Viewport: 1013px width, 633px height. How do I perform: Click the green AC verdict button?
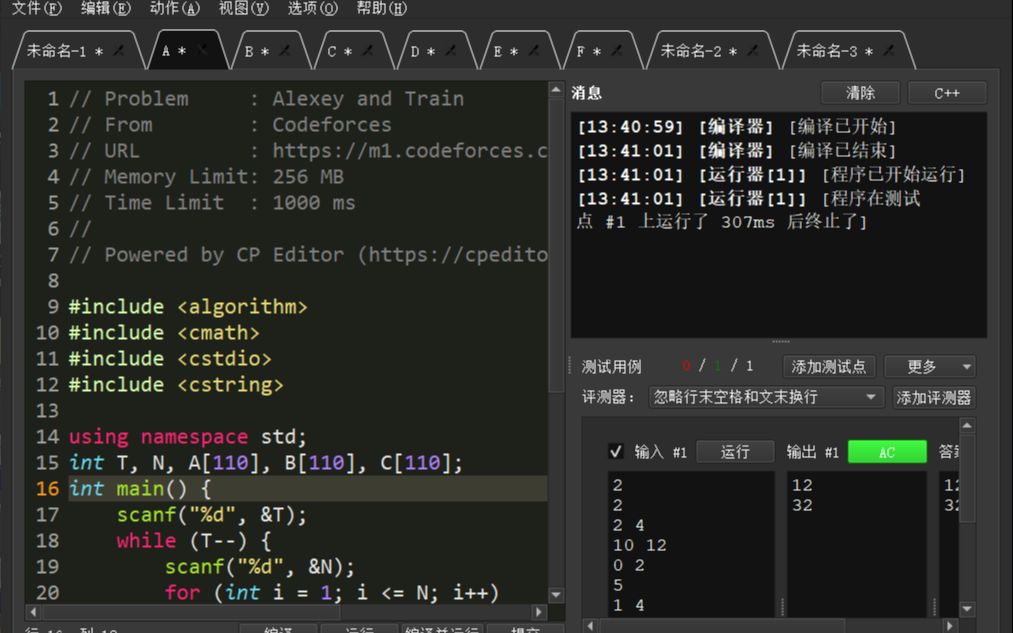pyautogui.click(x=887, y=451)
